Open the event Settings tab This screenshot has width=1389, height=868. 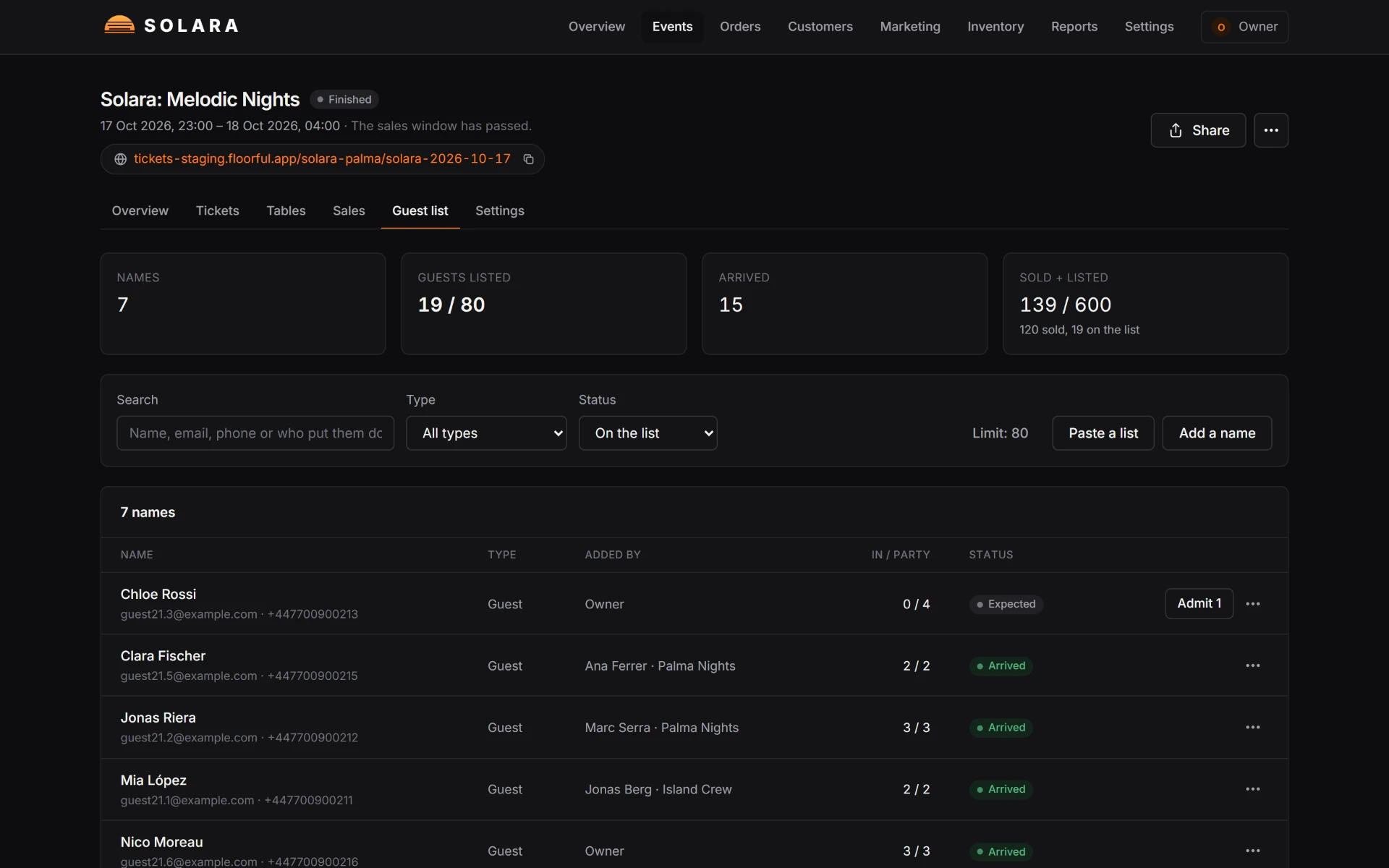499,210
